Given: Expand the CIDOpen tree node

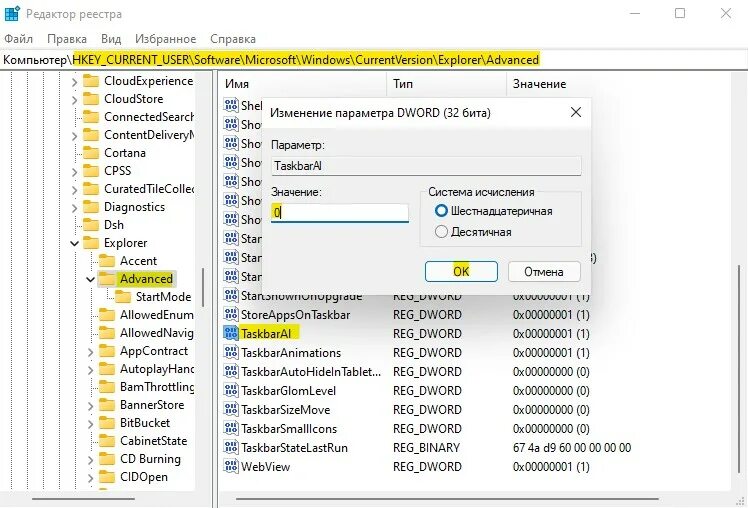Looking at the screenshot, I should 91,477.
